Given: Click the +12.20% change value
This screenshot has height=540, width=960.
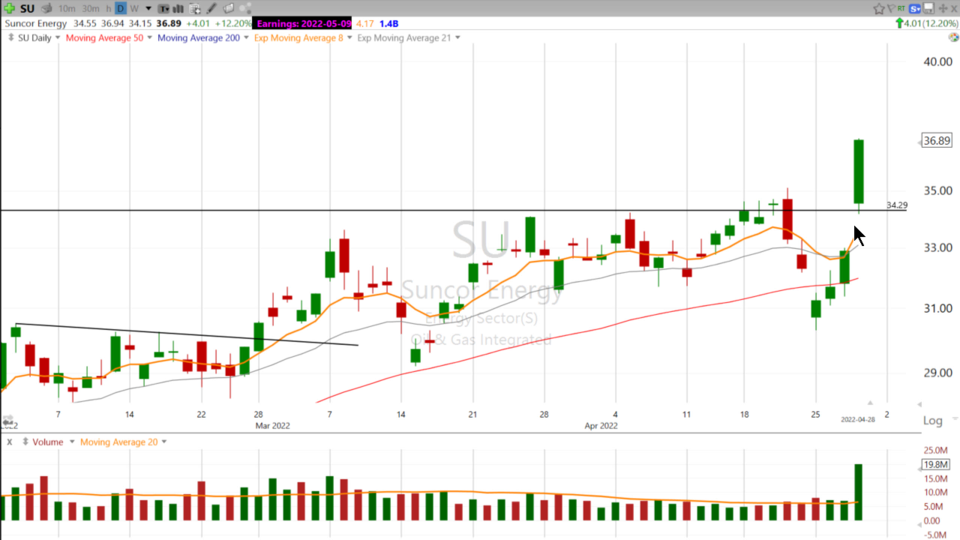Looking at the screenshot, I should coord(233,23).
